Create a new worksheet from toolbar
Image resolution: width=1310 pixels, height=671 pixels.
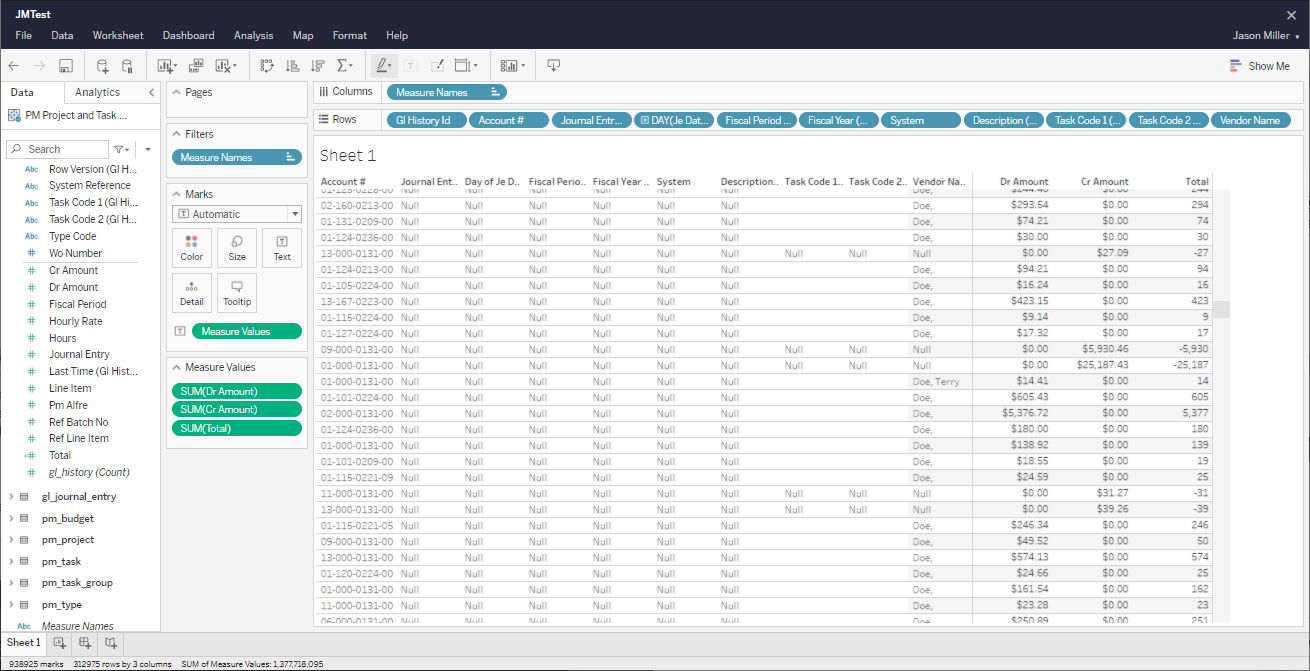[x=166, y=66]
